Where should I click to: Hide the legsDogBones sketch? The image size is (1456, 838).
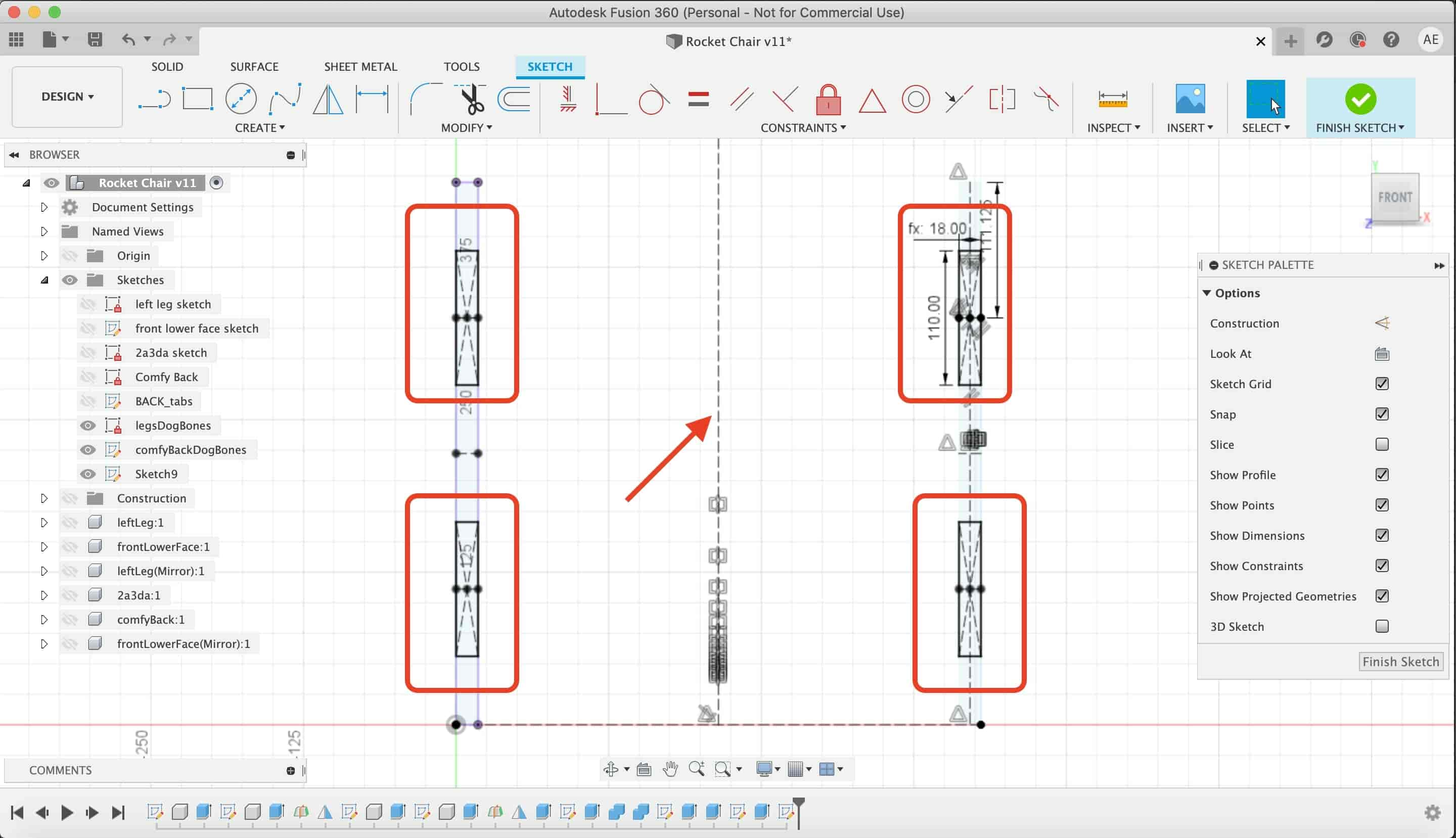click(87, 426)
